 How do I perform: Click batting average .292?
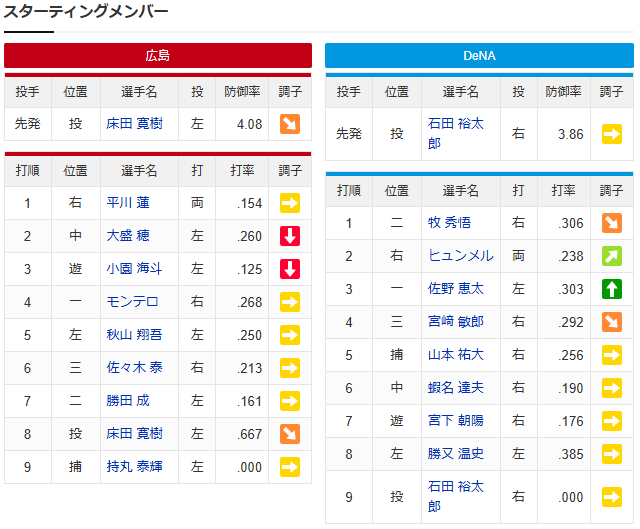pyautogui.click(x=571, y=322)
